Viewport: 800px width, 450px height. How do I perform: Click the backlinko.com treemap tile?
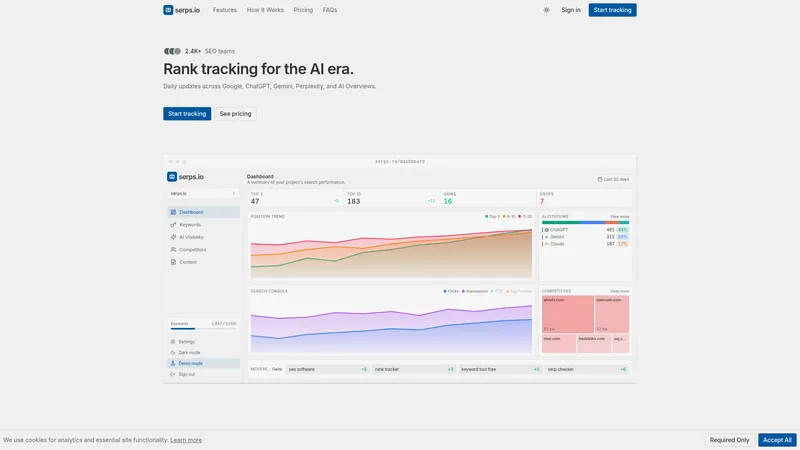click(x=594, y=344)
